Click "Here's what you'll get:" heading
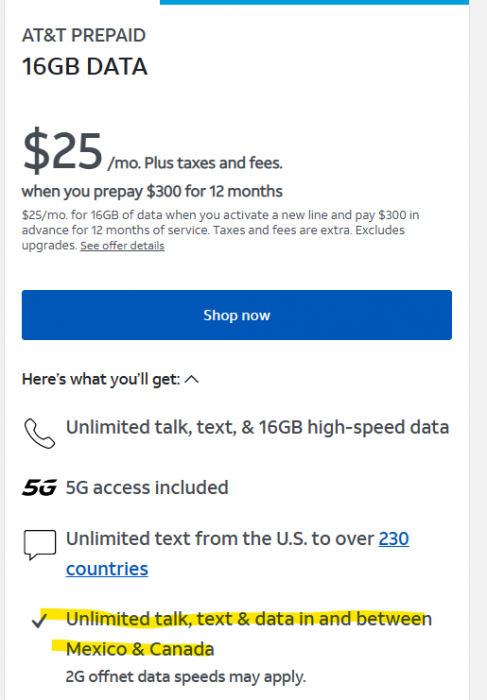This screenshot has height=700, width=487. point(101,379)
